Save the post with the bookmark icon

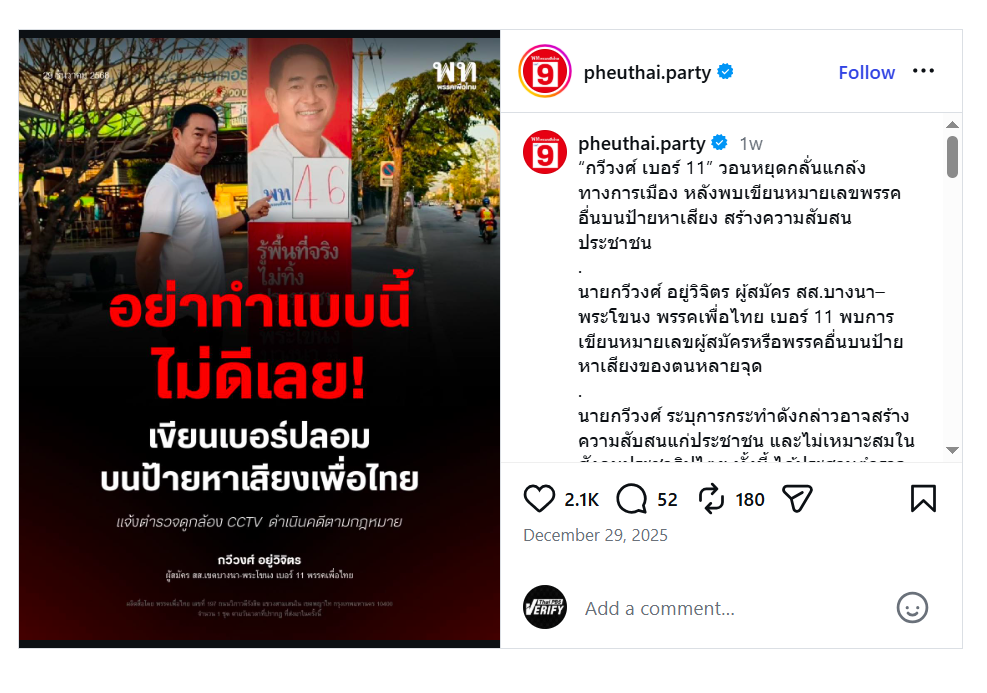coord(923,499)
